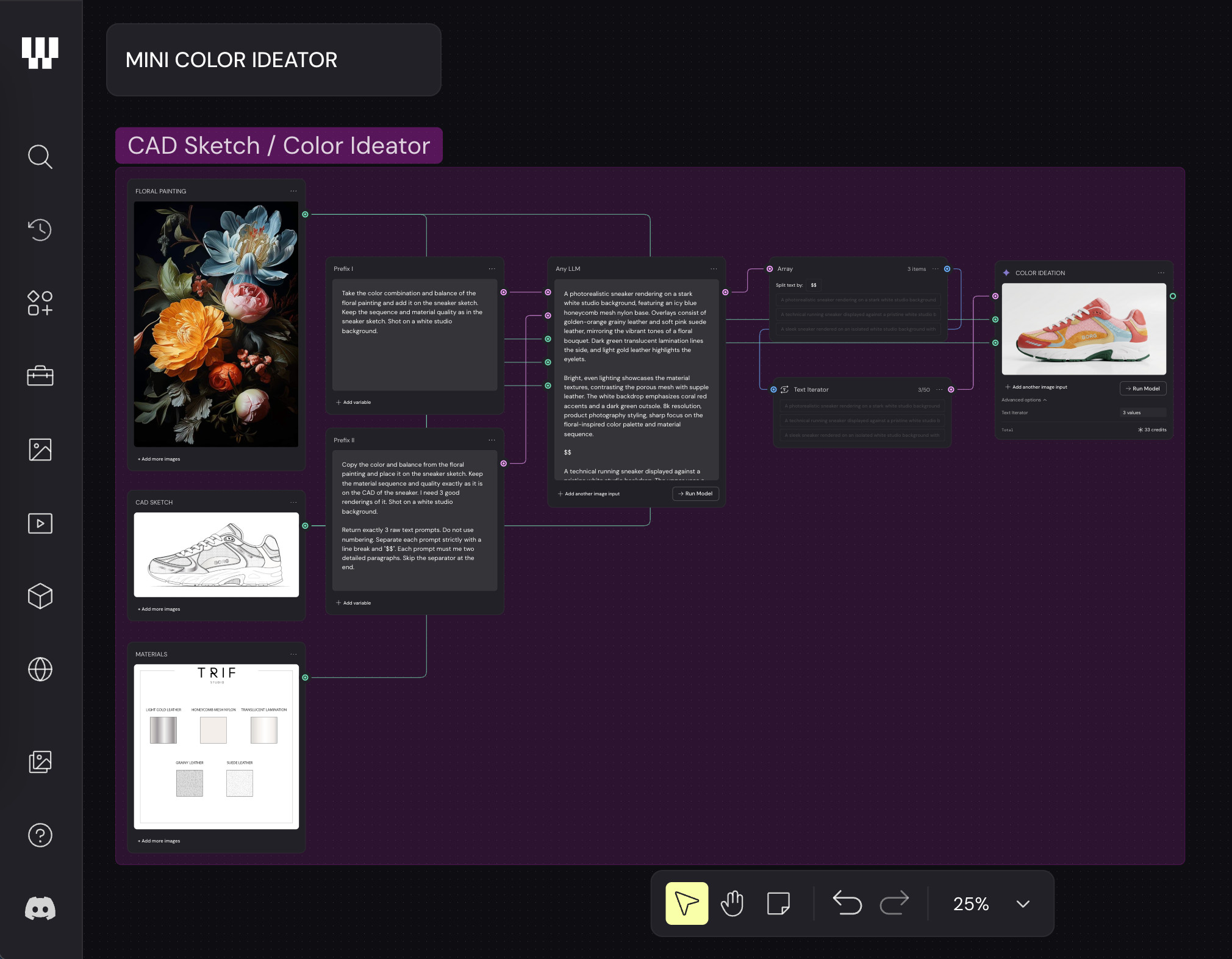Add a sticky note with note tool
Viewport: 1232px width, 959px height.
[x=778, y=903]
